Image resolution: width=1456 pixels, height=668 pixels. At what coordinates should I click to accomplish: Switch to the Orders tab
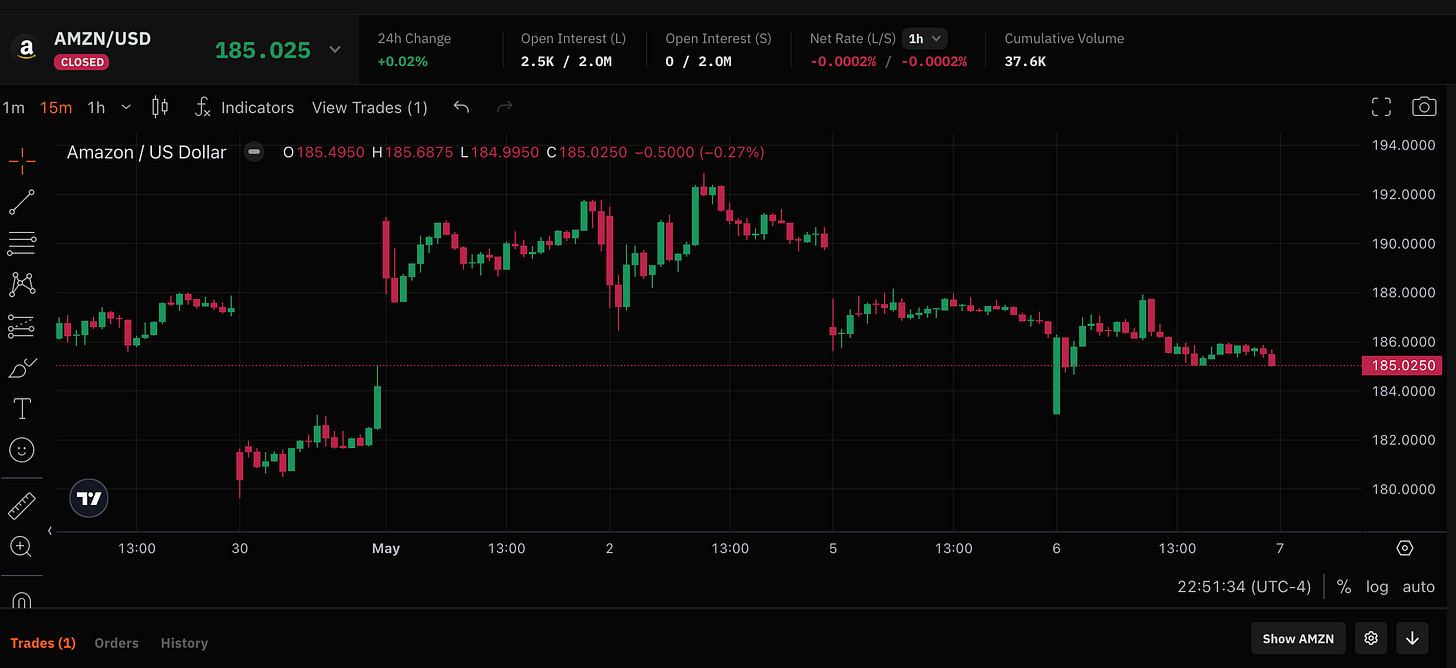116,643
